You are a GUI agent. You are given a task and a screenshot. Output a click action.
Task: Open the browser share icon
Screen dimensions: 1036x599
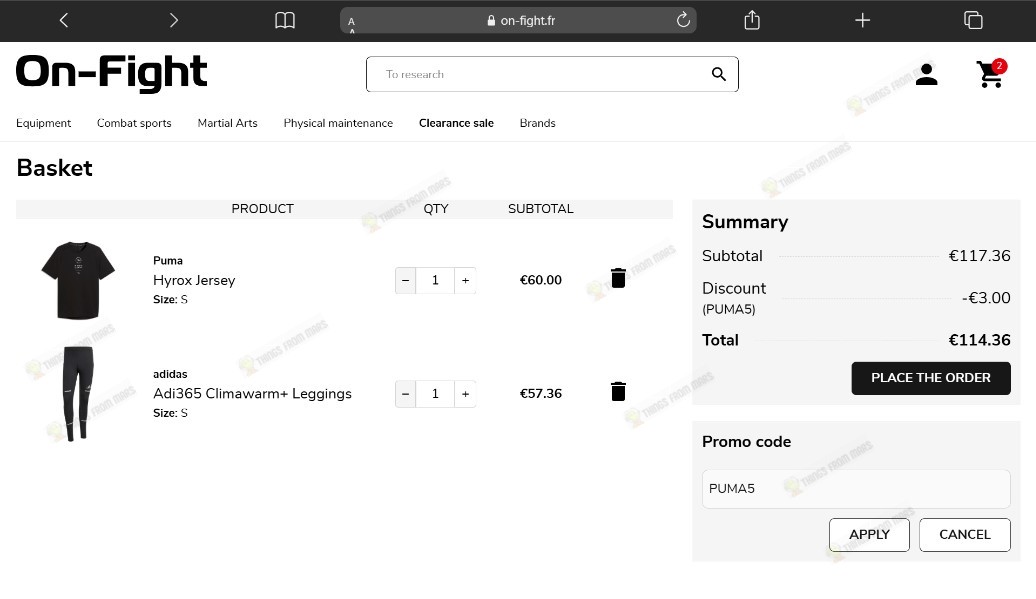pos(752,20)
